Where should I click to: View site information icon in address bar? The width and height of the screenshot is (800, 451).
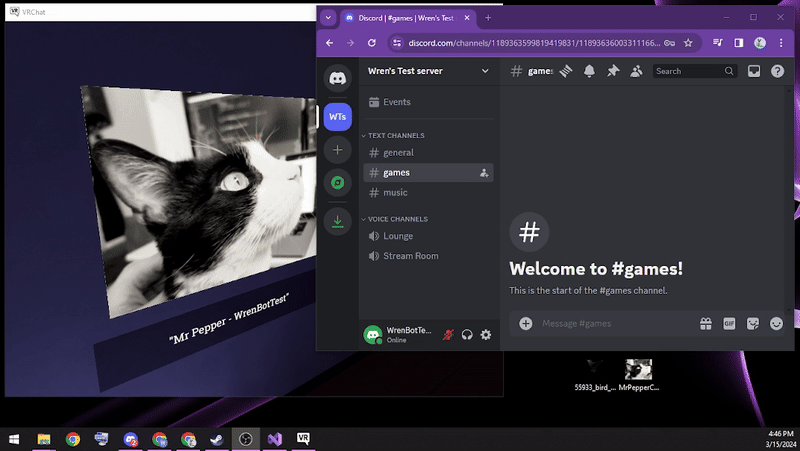[x=397, y=43]
